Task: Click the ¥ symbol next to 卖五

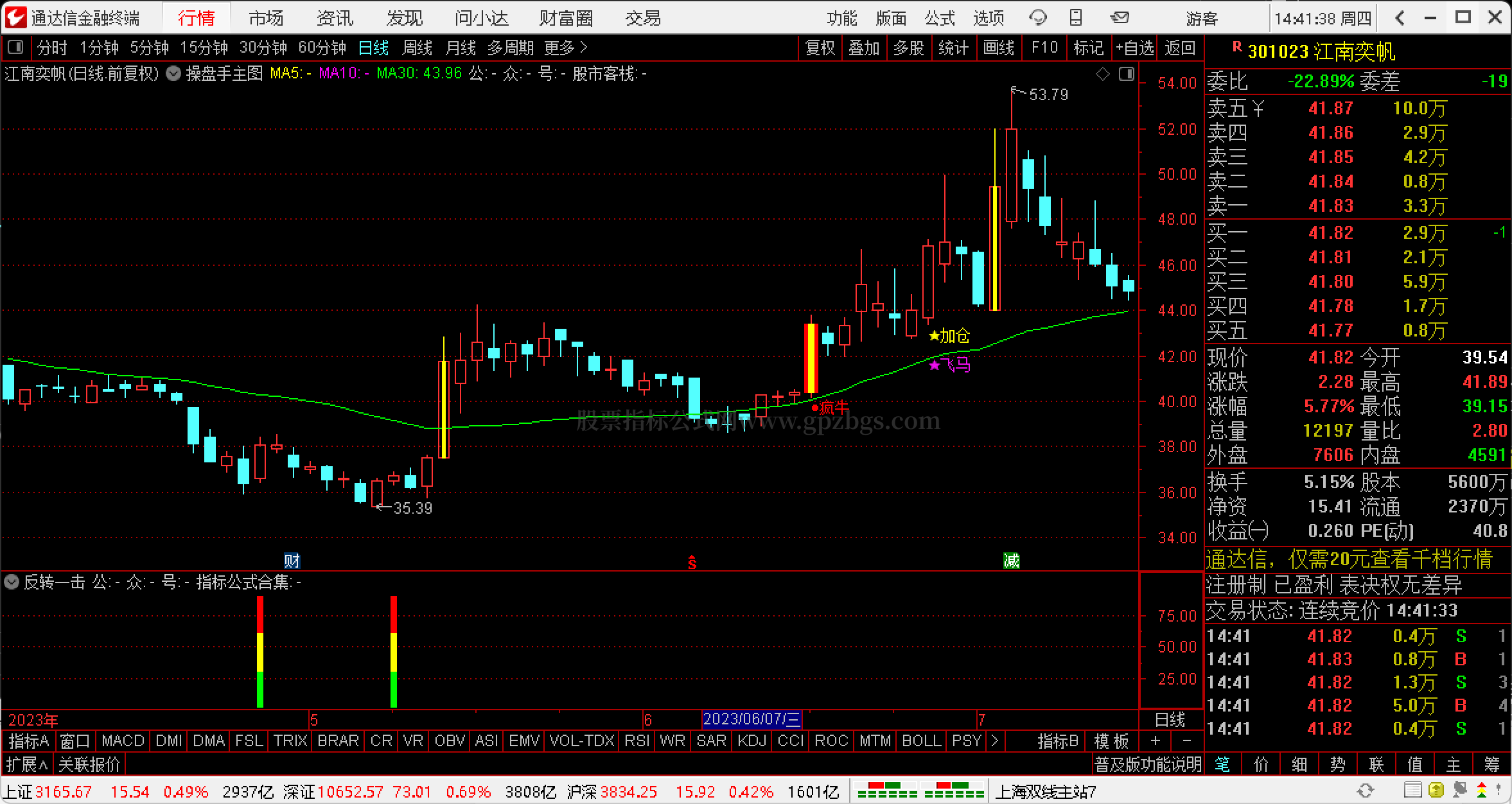Action: pyautogui.click(x=1258, y=109)
